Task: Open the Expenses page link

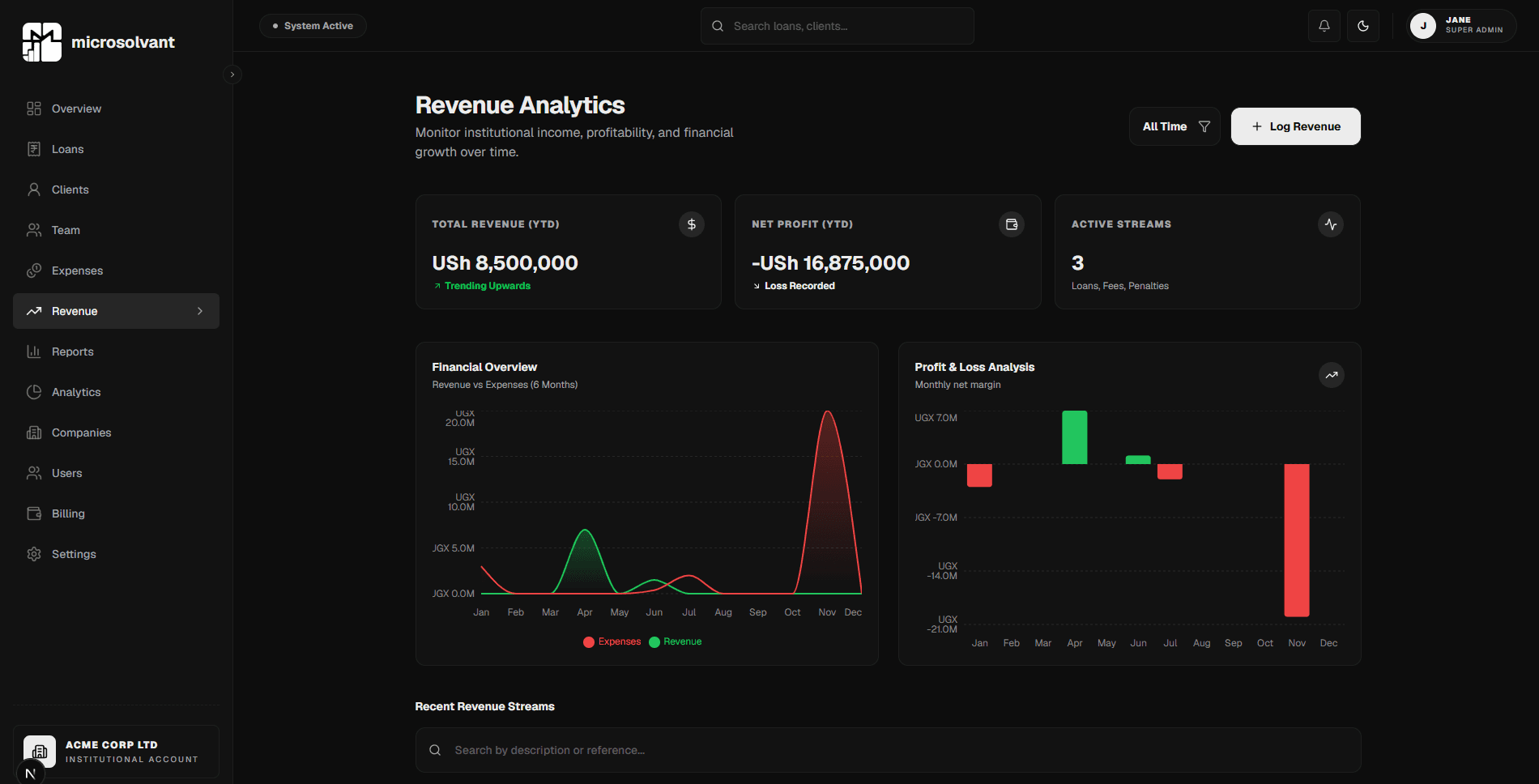Action: pyautogui.click(x=116, y=271)
